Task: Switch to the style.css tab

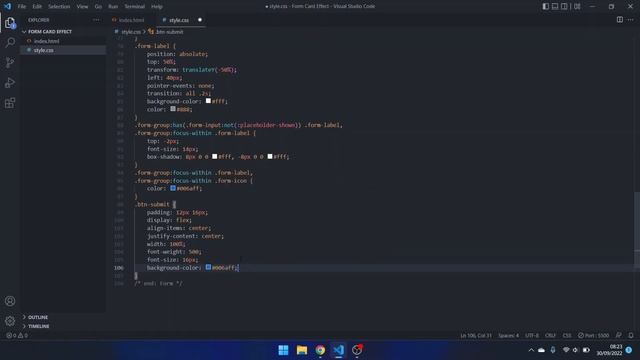Action: [179, 20]
